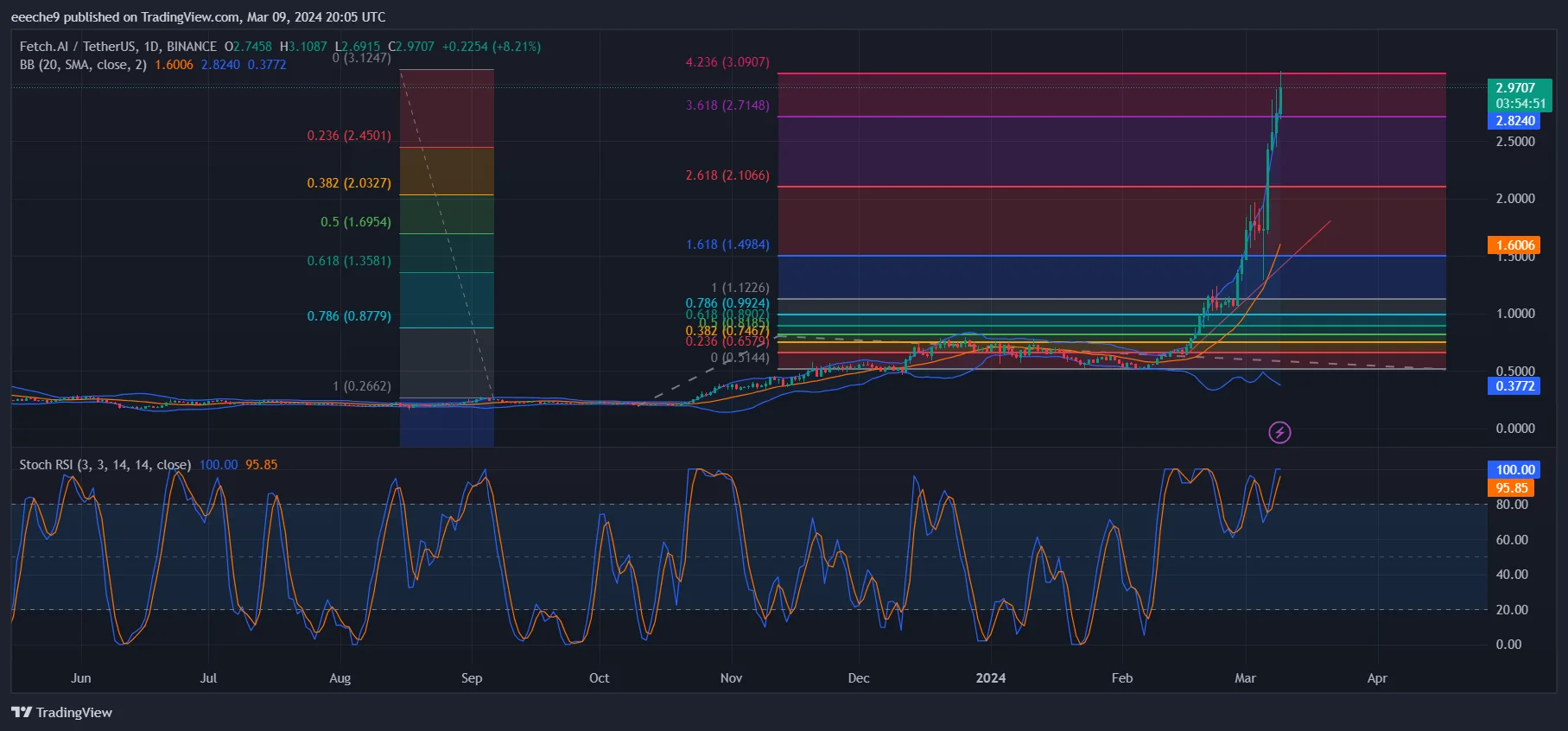Click the blue Stoch RSI 100.00 value tag
Image resolution: width=1568 pixels, height=731 pixels.
[x=1515, y=470]
